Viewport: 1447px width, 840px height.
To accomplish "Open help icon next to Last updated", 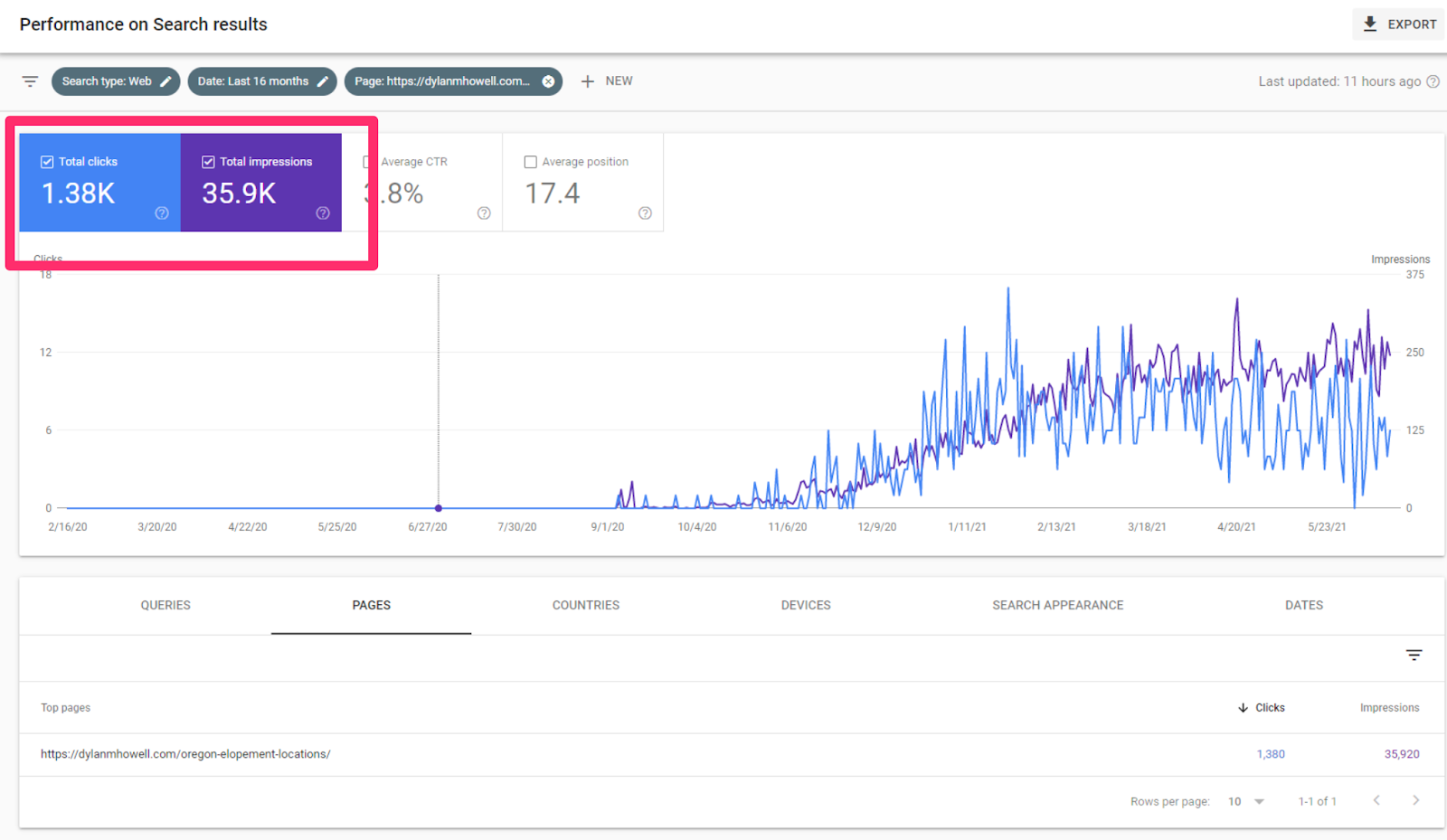I will pyautogui.click(x=1433, y=81).
